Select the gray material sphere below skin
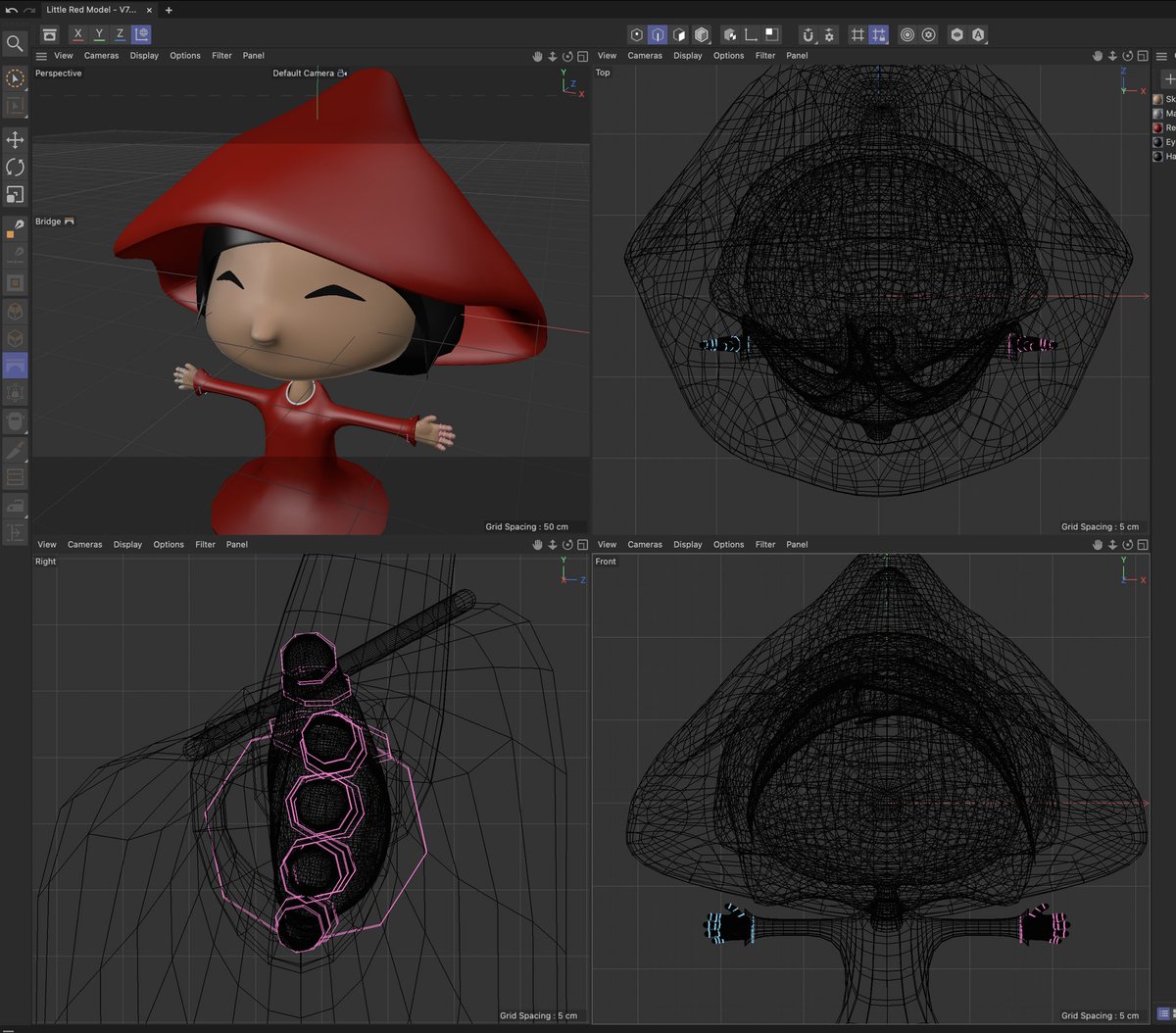Screen dimensions: 1176x1033 tap(1157, 114)
